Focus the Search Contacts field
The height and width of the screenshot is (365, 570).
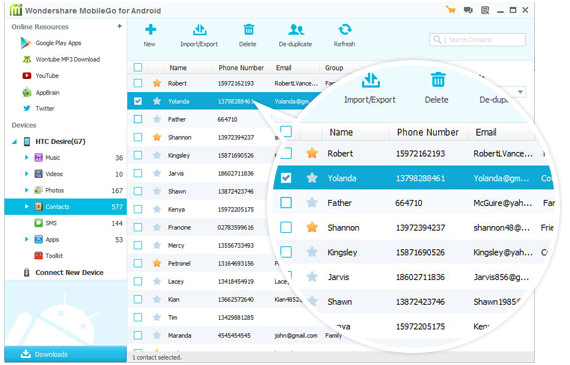[x=477, y=40]
